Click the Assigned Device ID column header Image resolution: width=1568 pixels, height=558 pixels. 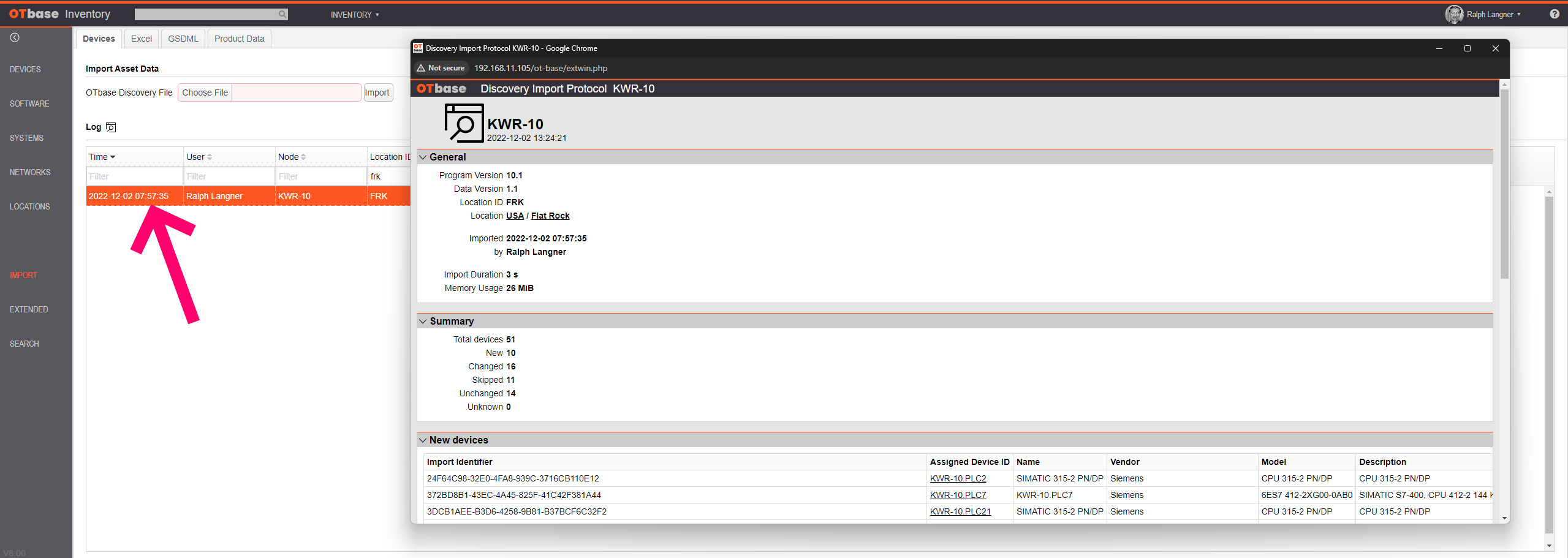(969, 462)
